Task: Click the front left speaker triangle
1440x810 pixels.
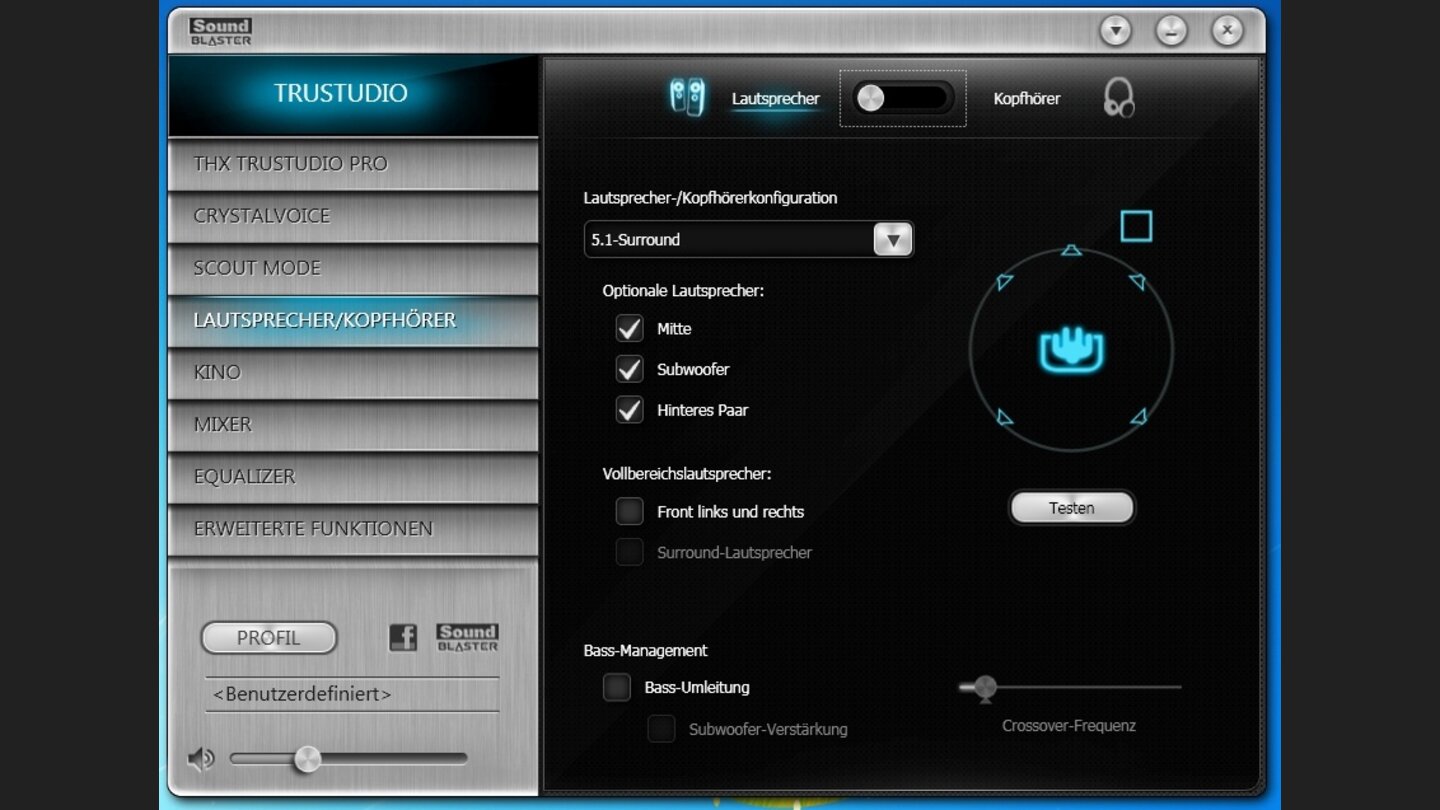Action: click(x=1005, y=282)
